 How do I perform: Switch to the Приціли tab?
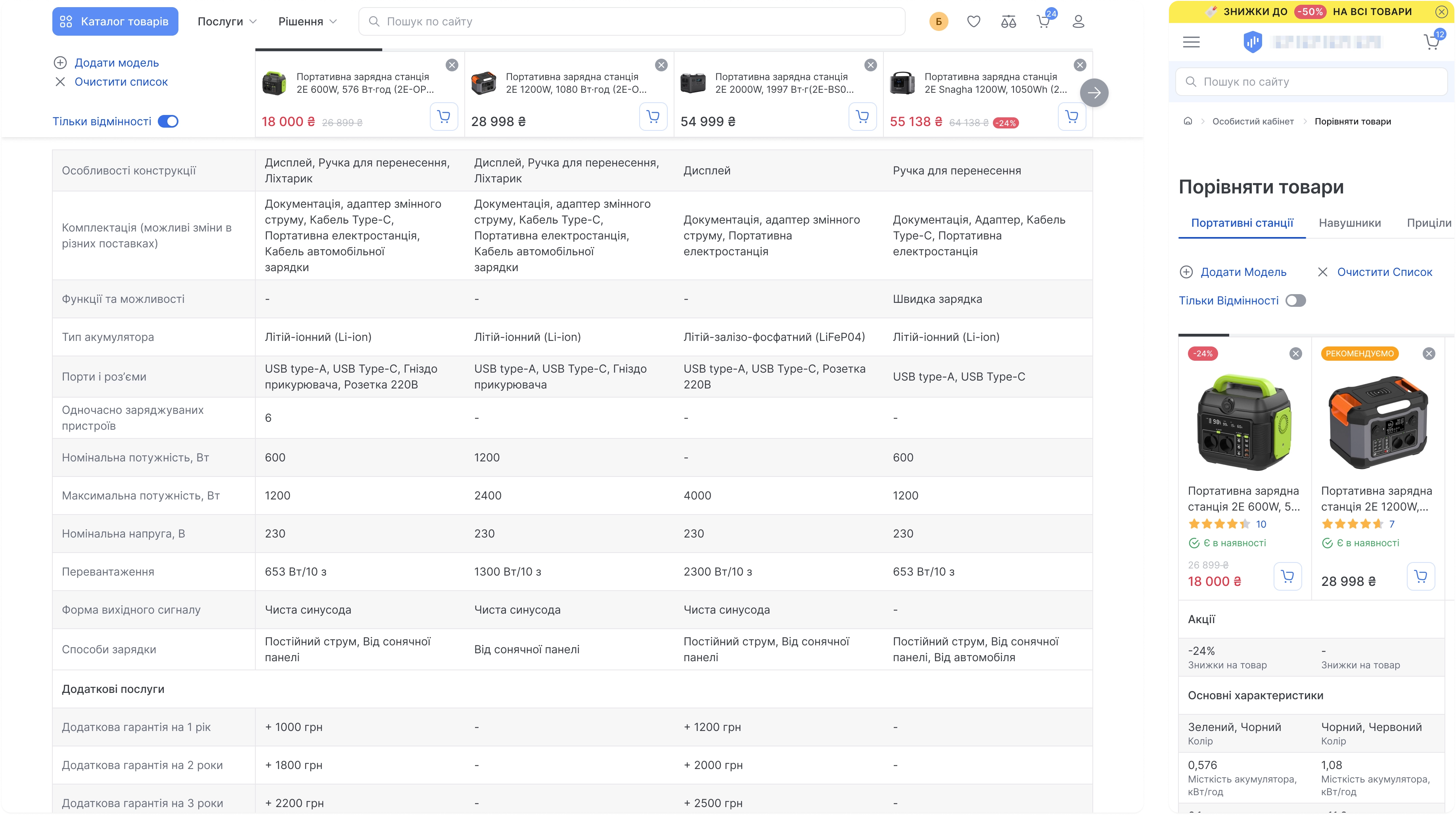[1429, 223]
